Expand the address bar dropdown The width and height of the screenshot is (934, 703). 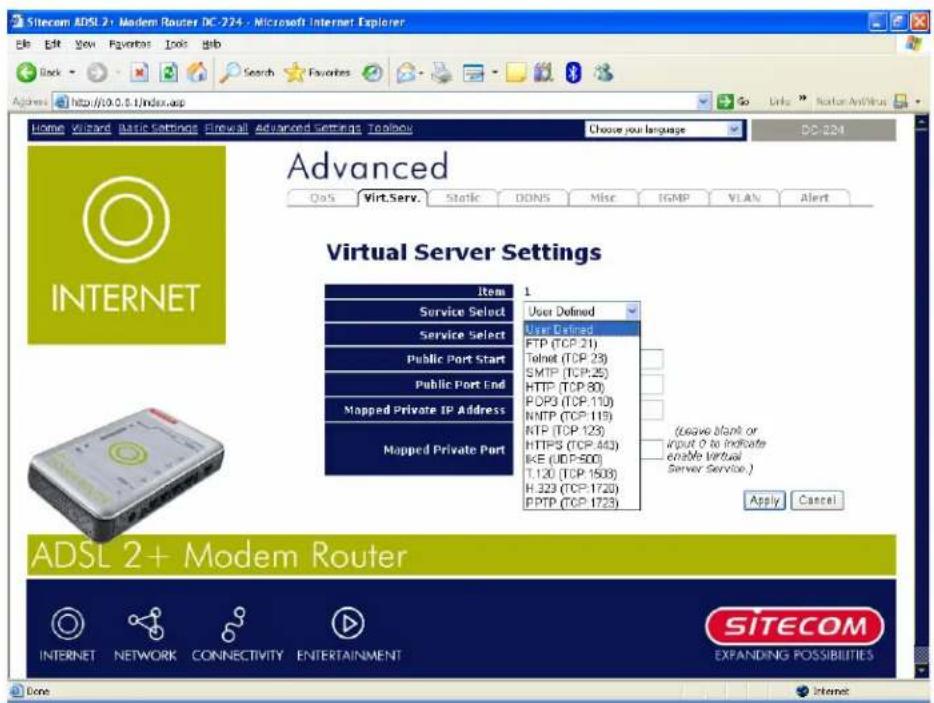(704, 101)
